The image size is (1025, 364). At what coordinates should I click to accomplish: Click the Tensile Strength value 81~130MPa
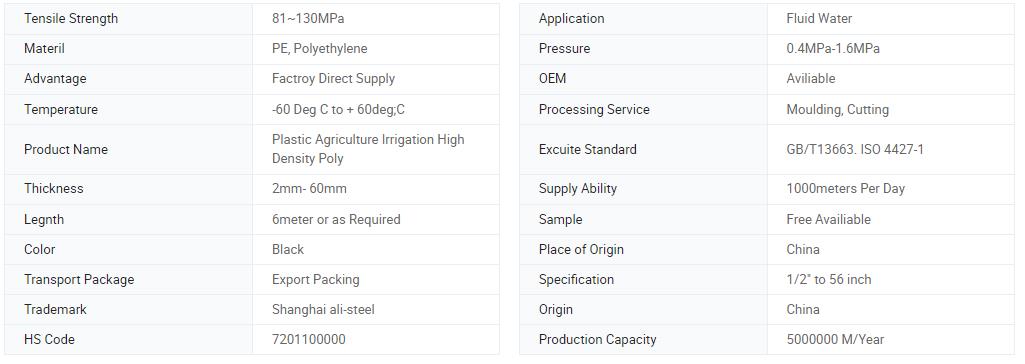click(x=308, y=18)
